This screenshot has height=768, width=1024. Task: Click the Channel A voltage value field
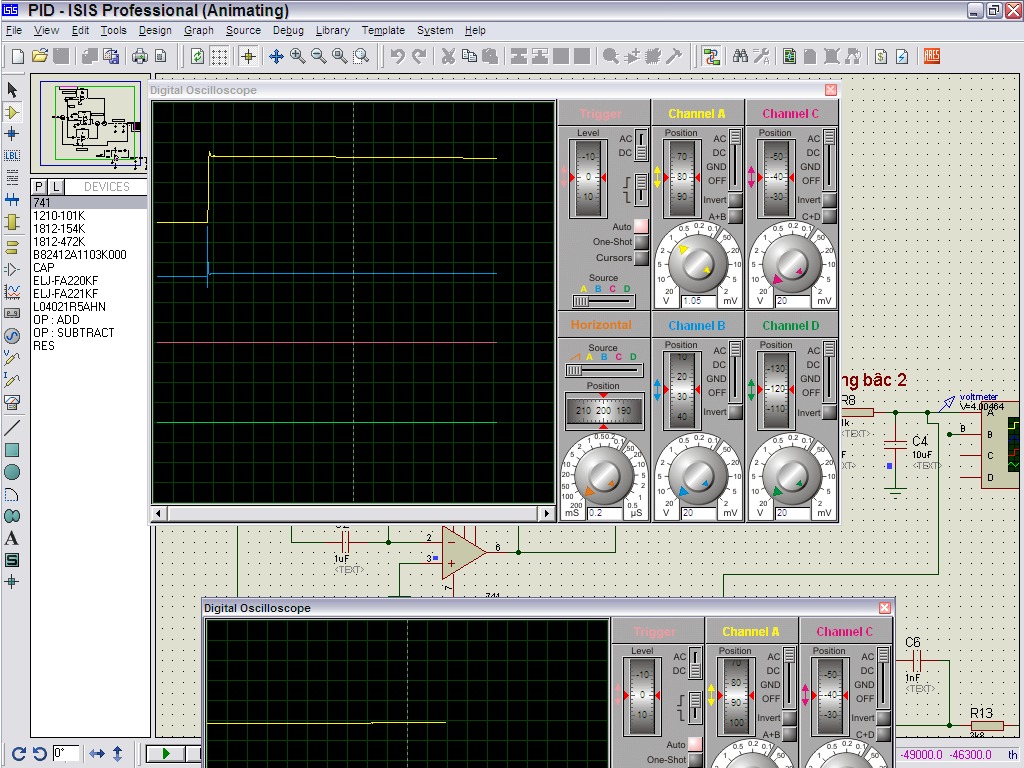[697, 301]
